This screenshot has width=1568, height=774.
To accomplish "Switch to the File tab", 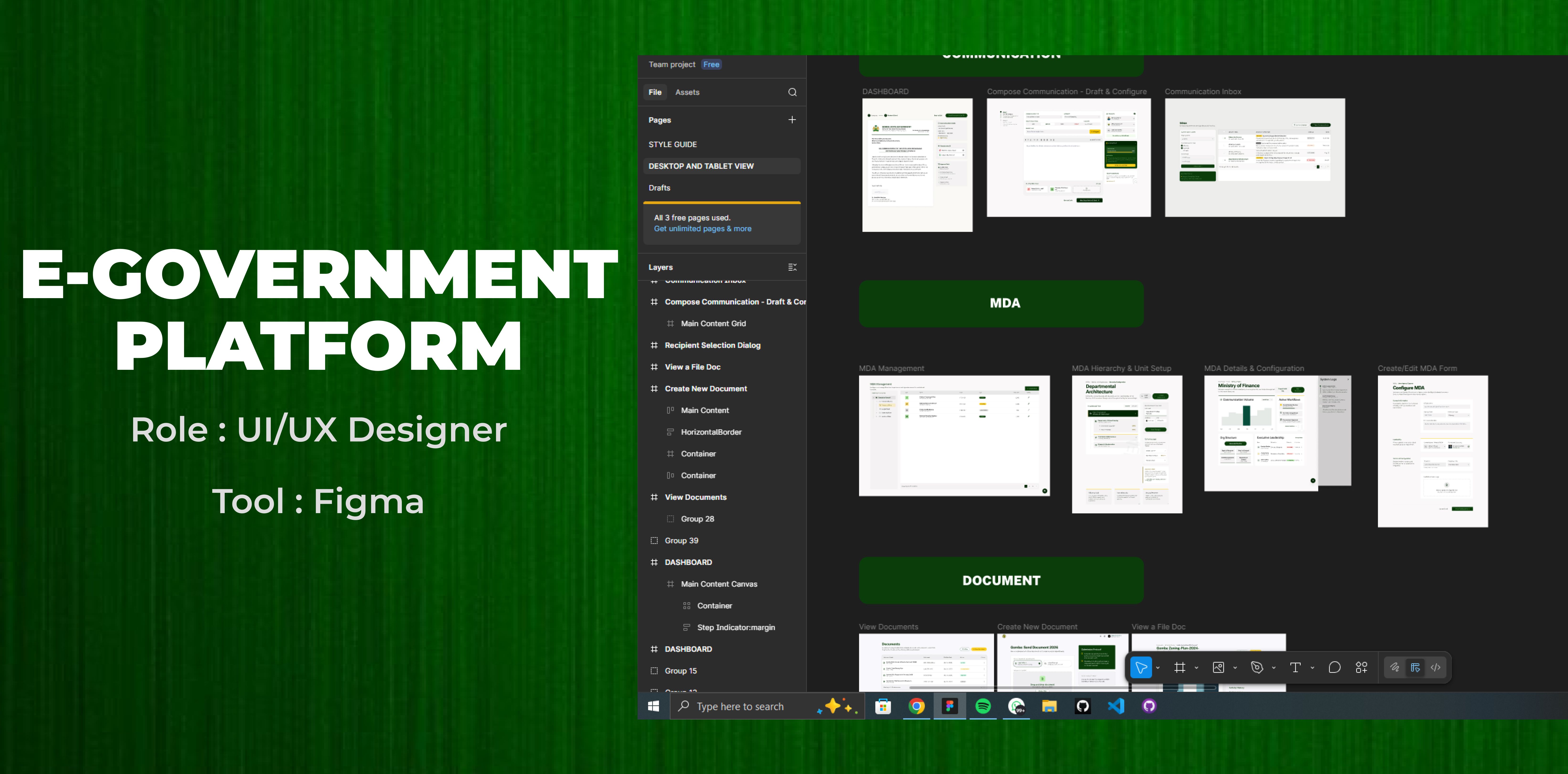I will click(655, 92).
